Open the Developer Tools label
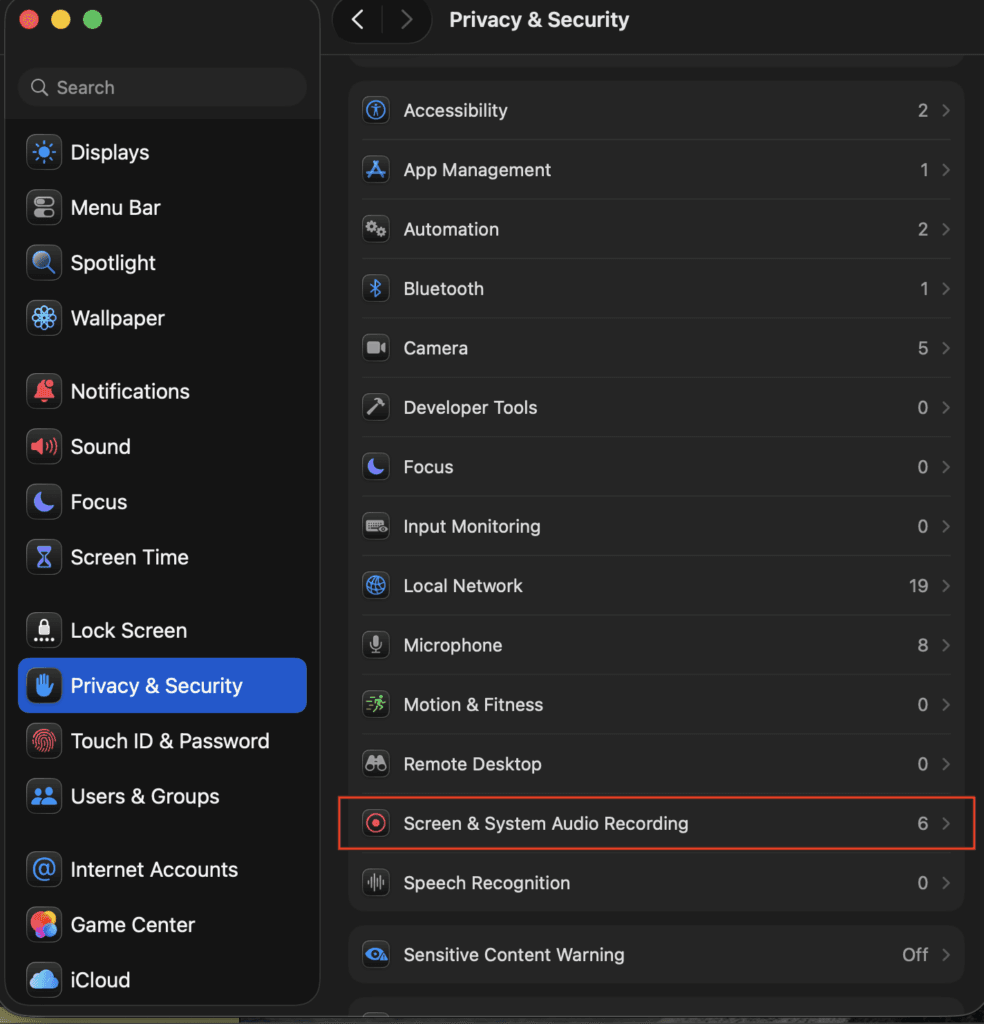This screenshot has height=1024, width=984. (x=470, y=408)
